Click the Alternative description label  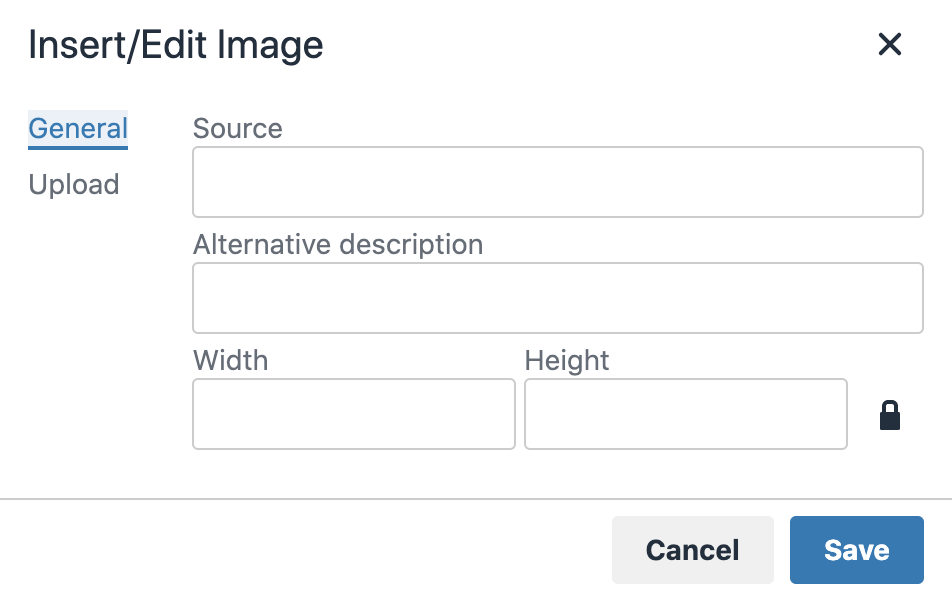[x=338, y=245]
